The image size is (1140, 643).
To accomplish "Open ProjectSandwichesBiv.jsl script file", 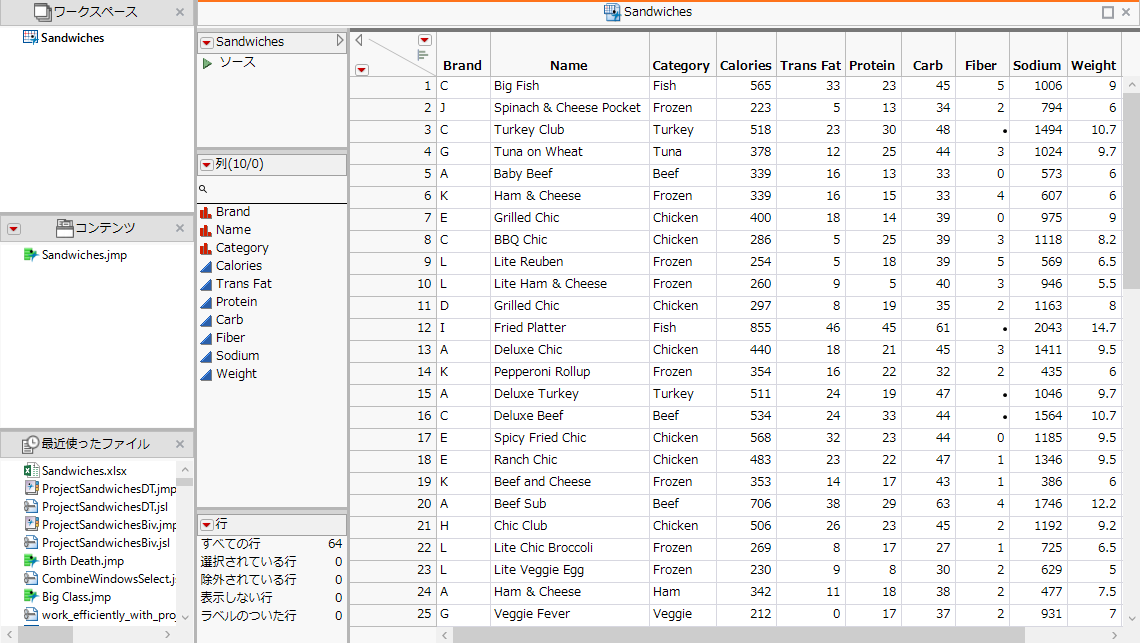I will [x=97, y=543].
